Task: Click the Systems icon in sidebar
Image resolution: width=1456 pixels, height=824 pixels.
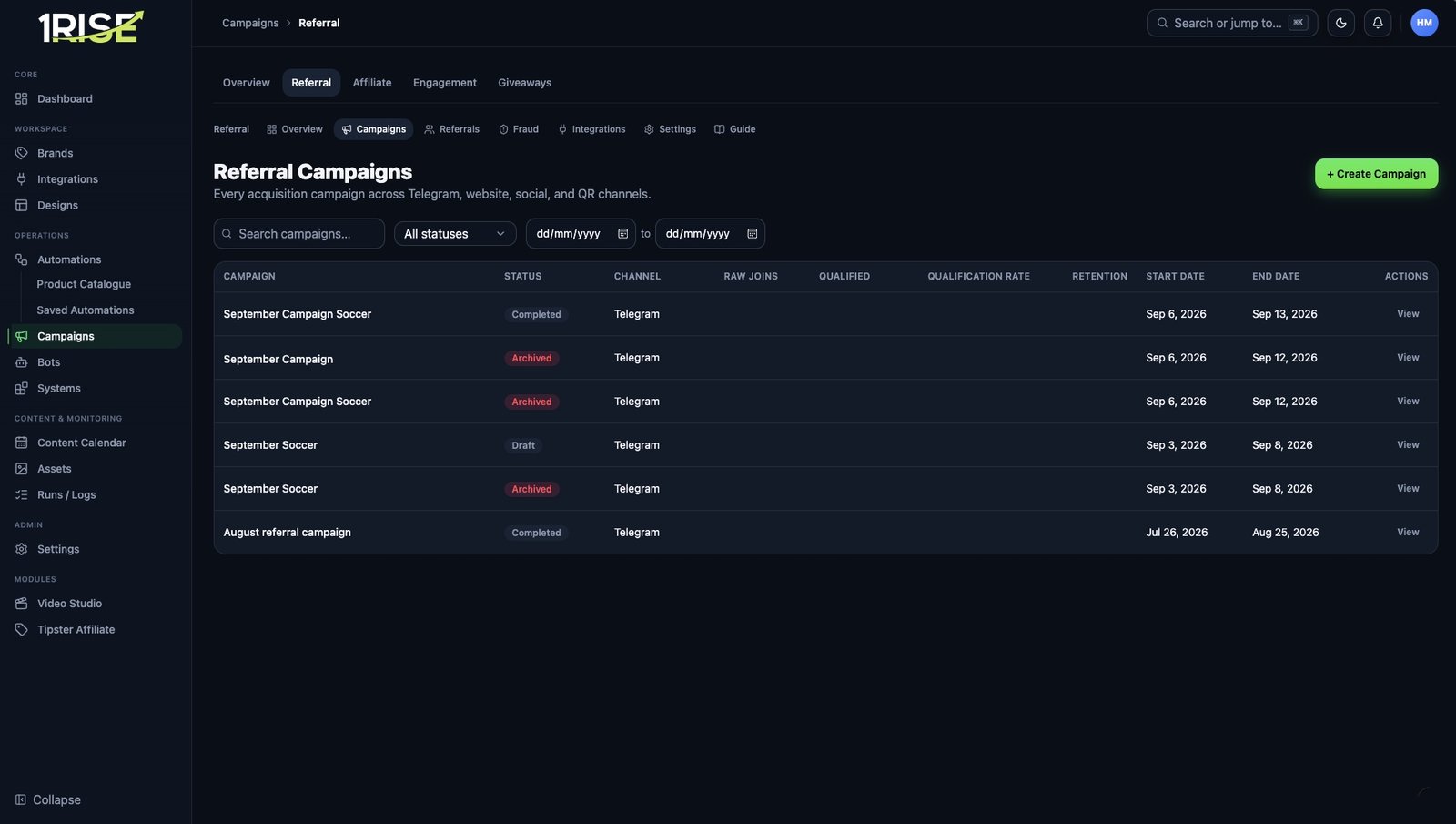Action: click(x=22, y=389)
